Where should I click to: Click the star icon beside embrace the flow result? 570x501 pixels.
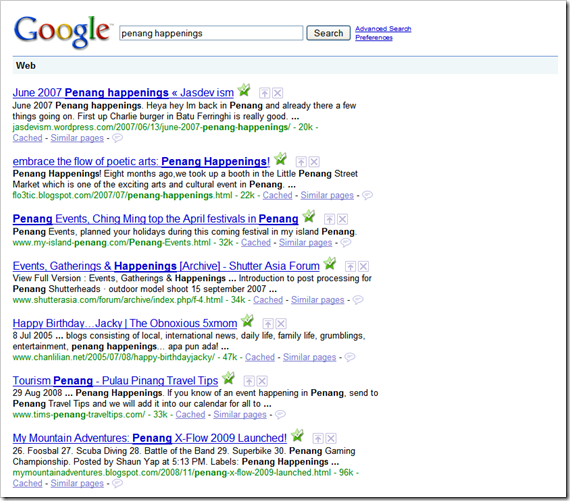pos(280,159)
